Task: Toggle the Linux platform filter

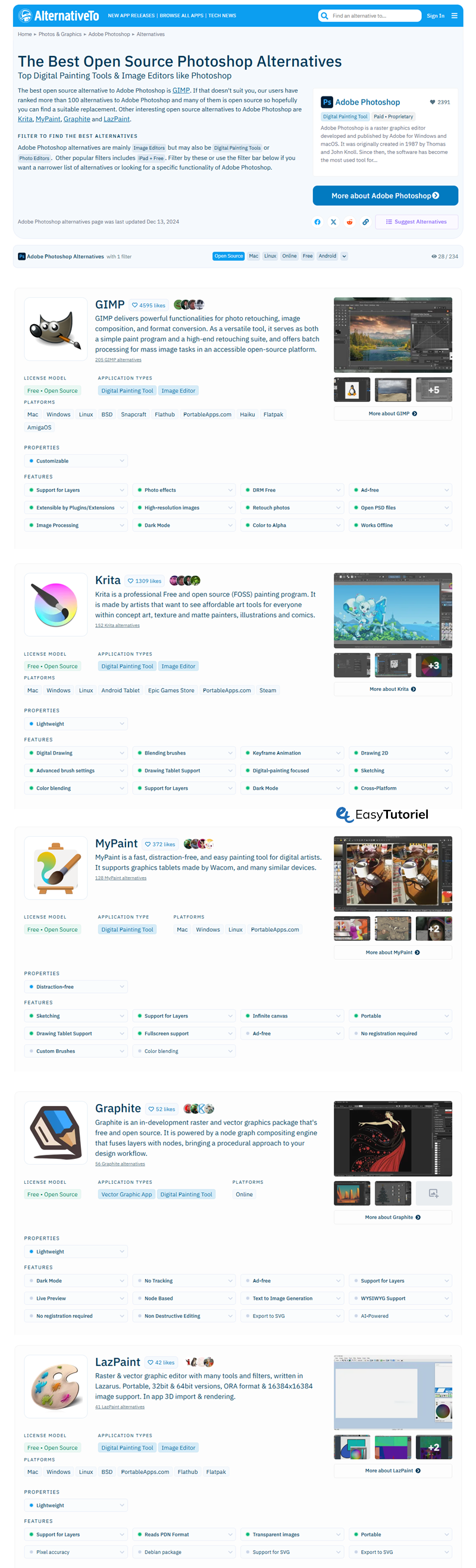Action: [270, 256]
